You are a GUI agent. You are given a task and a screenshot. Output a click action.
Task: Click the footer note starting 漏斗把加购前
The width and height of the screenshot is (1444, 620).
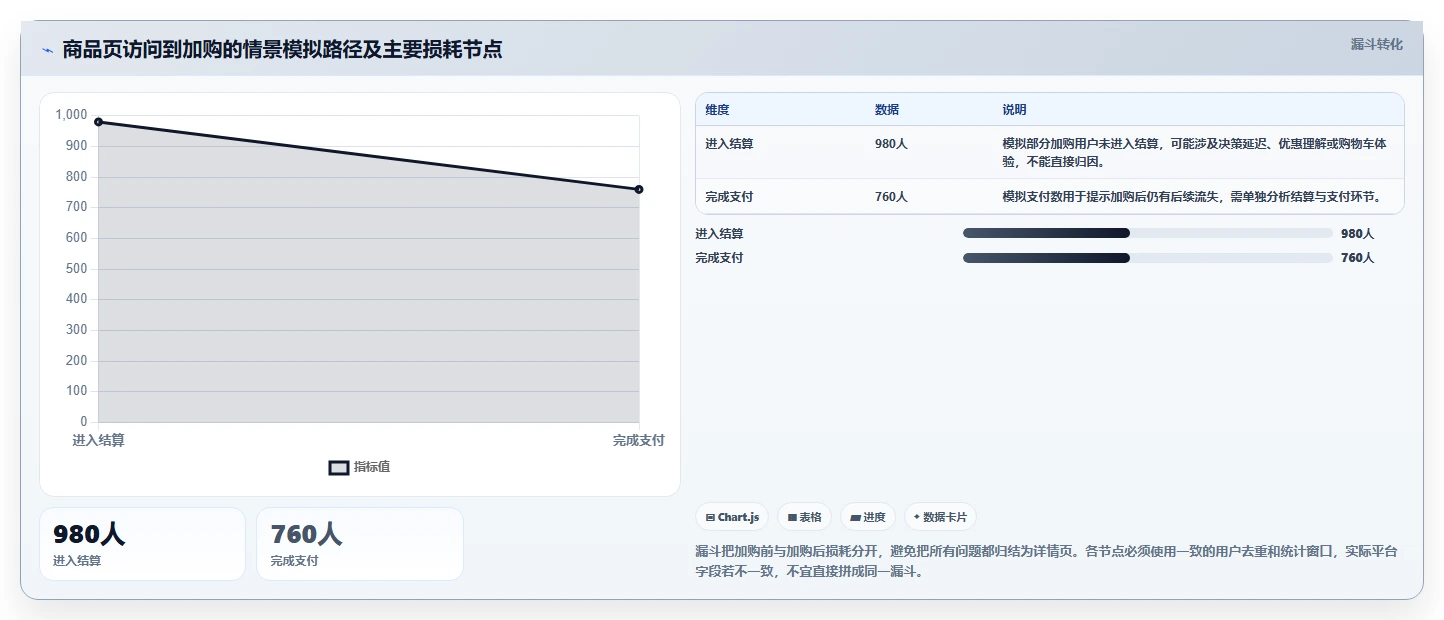tap(1046, 562)
